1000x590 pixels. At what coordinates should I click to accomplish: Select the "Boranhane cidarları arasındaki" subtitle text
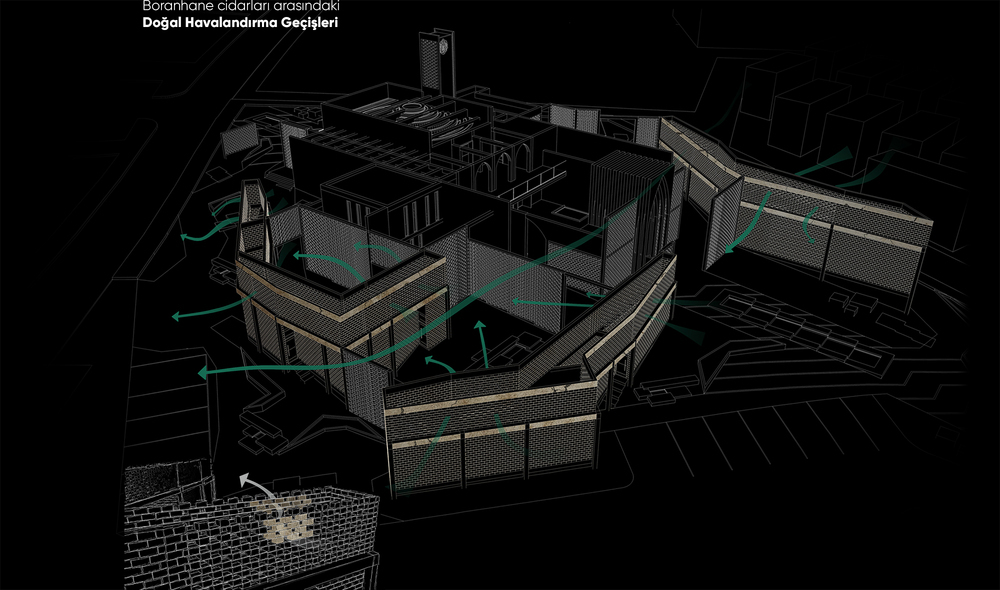pos(234,6)
